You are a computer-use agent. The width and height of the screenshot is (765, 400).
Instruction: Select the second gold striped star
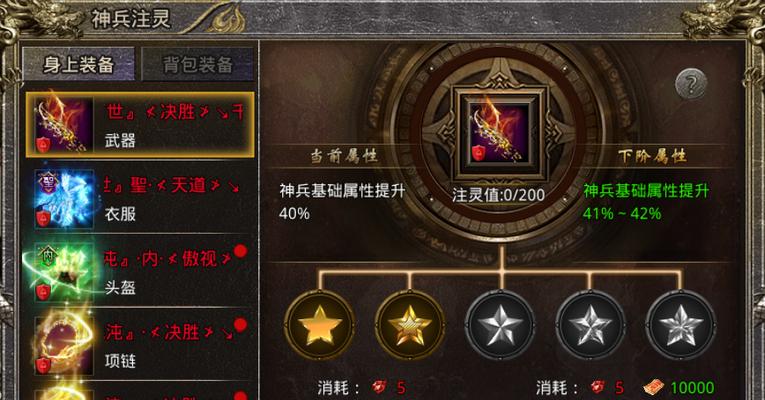[x=409, y=324]
